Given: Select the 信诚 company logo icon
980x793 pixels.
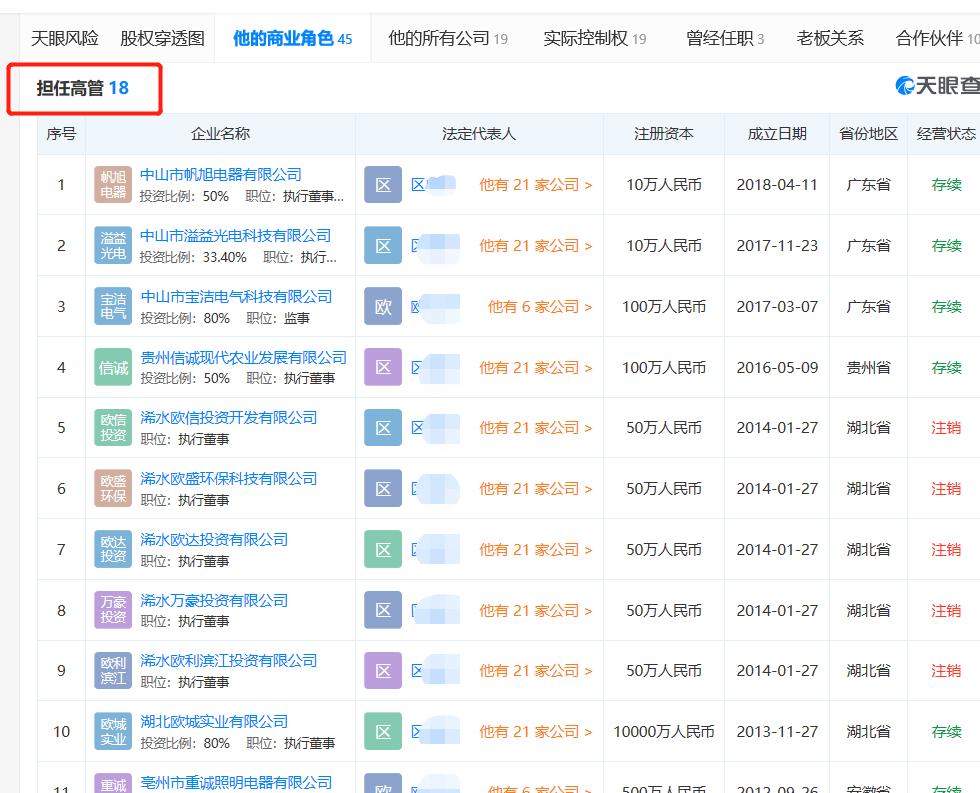Looking at the screenshot, I should point(113,367).
